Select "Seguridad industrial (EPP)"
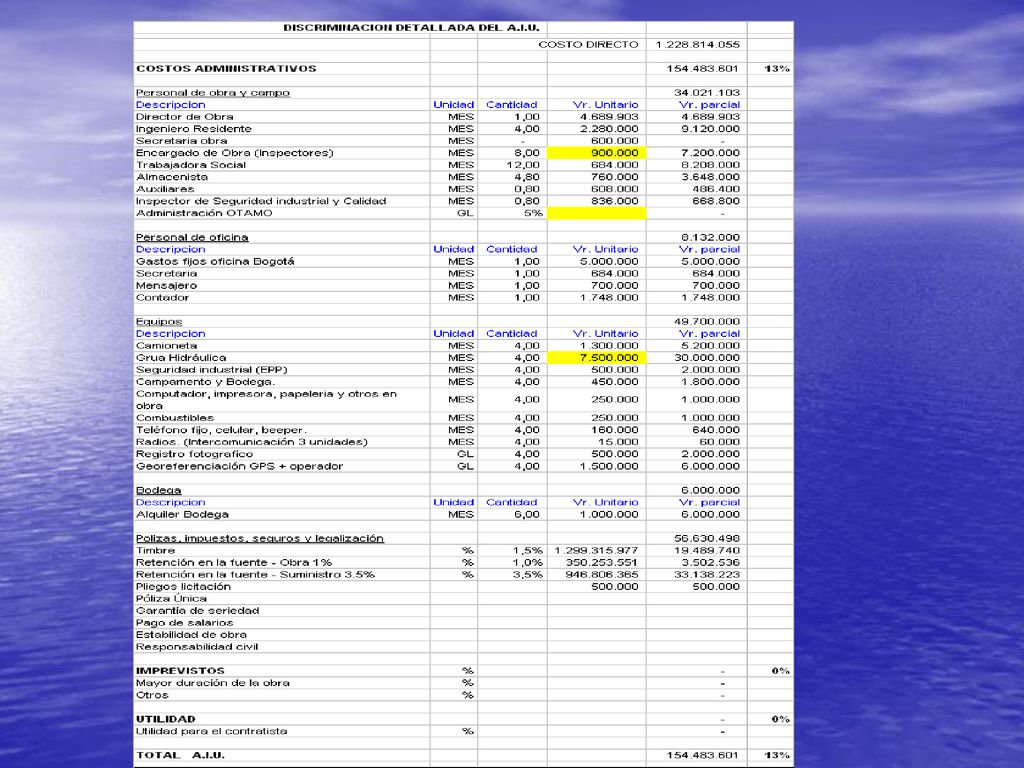The width and height of the screenshot is (1024, 768). 212,370
